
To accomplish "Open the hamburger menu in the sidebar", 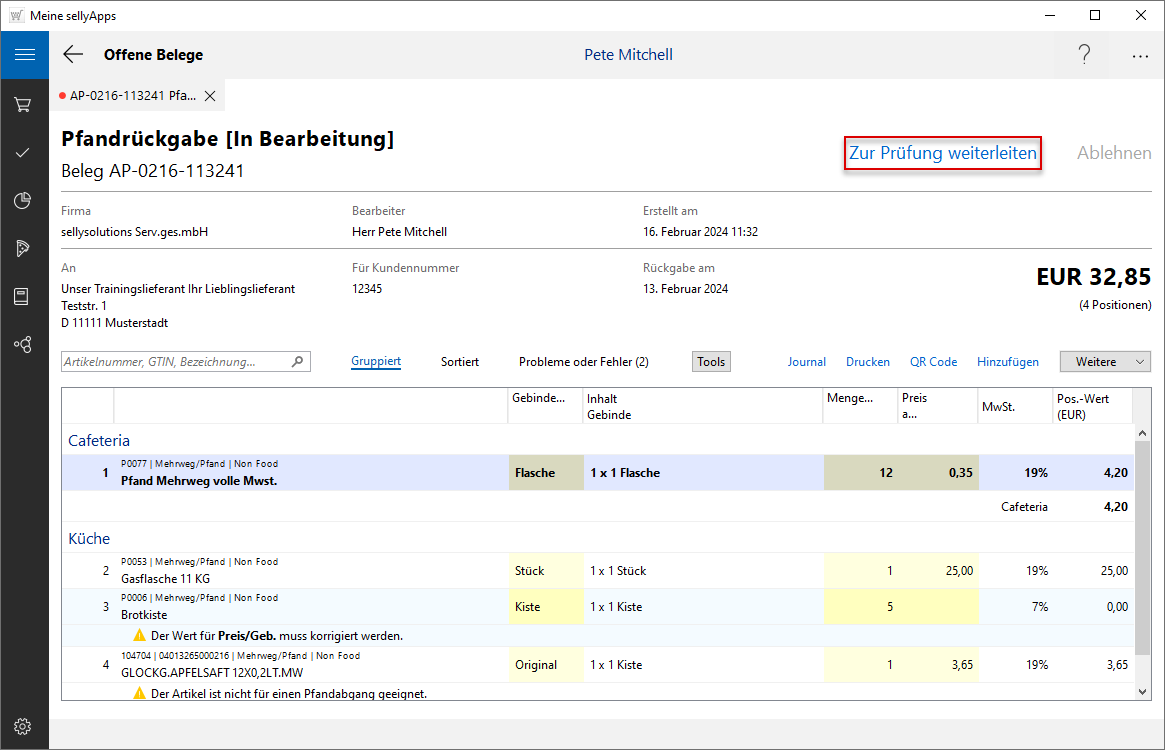I will 24,55.
